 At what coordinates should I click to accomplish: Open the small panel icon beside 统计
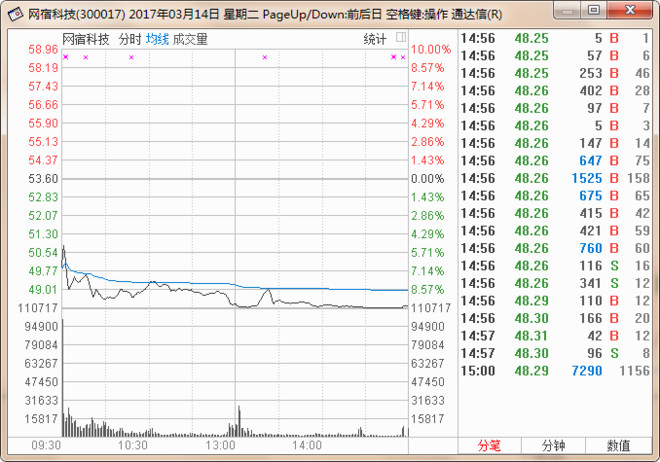point(401,37)
